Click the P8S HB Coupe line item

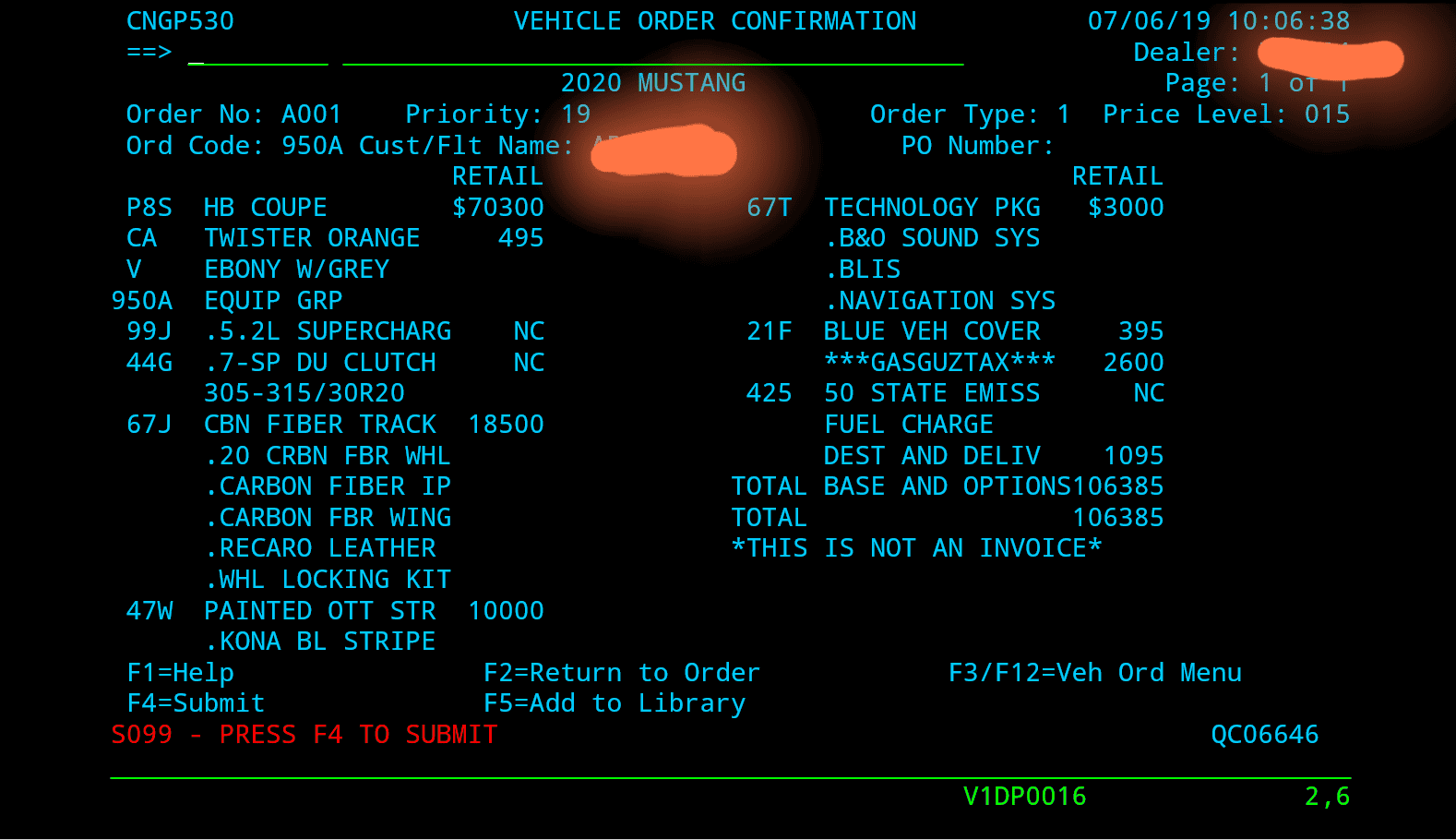click(x=335, y=208)
